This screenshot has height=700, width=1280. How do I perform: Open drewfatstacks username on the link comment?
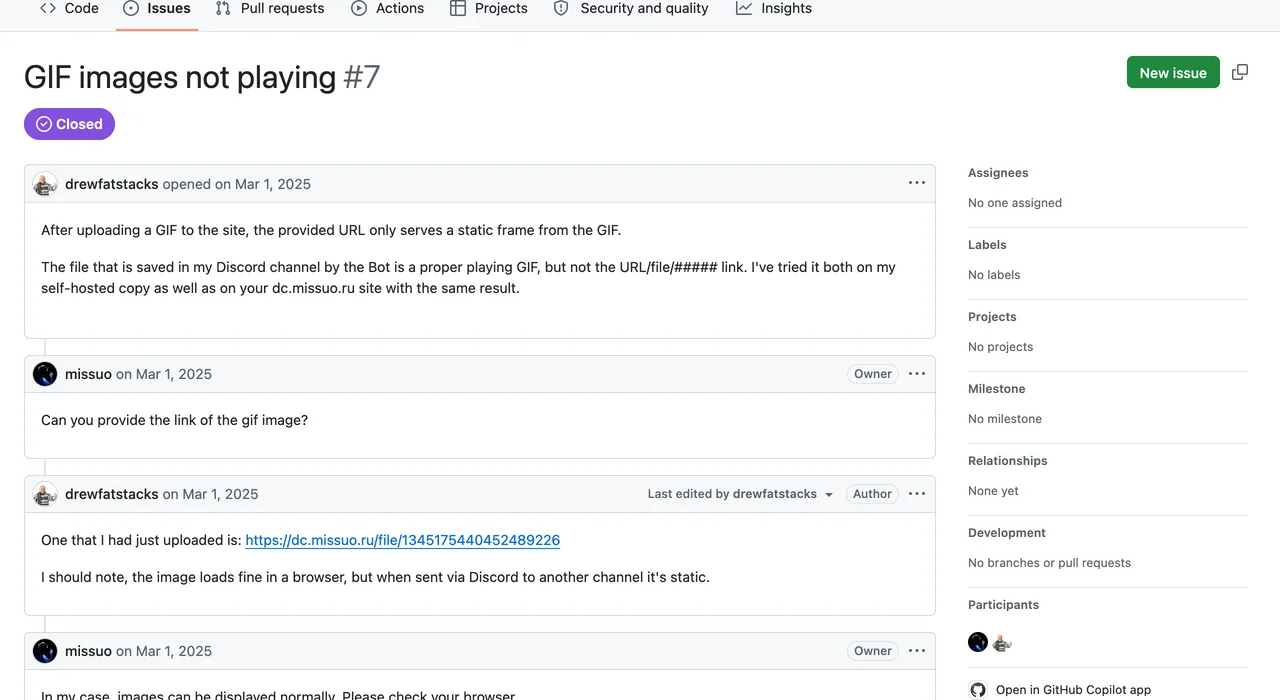point(112,494)
